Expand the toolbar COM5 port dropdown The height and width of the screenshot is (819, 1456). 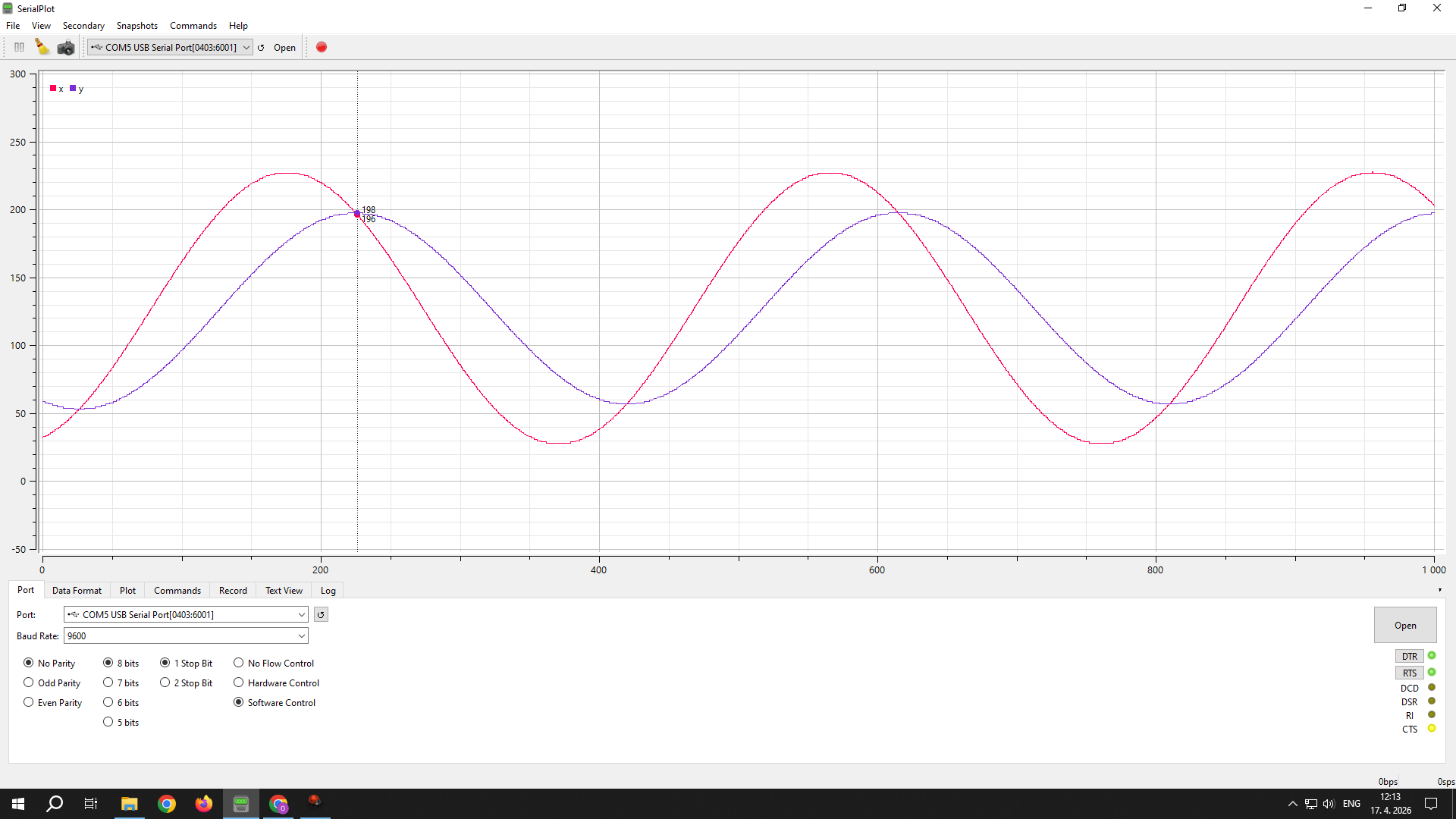click(246, 48)
